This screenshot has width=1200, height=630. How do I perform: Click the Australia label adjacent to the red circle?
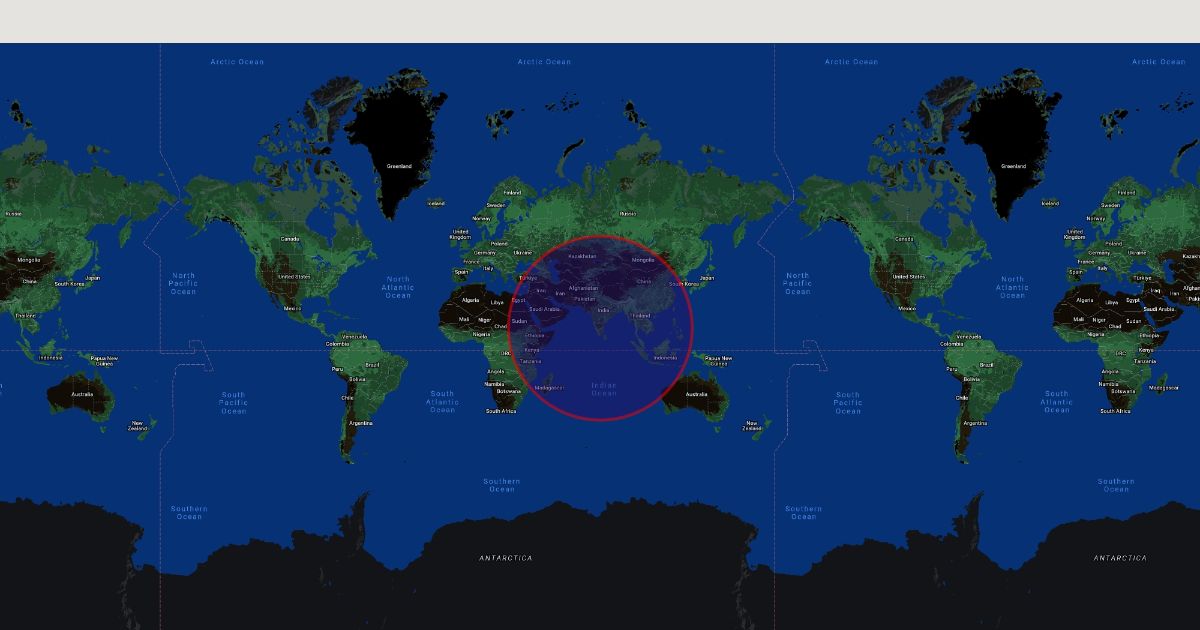point(696,395)
